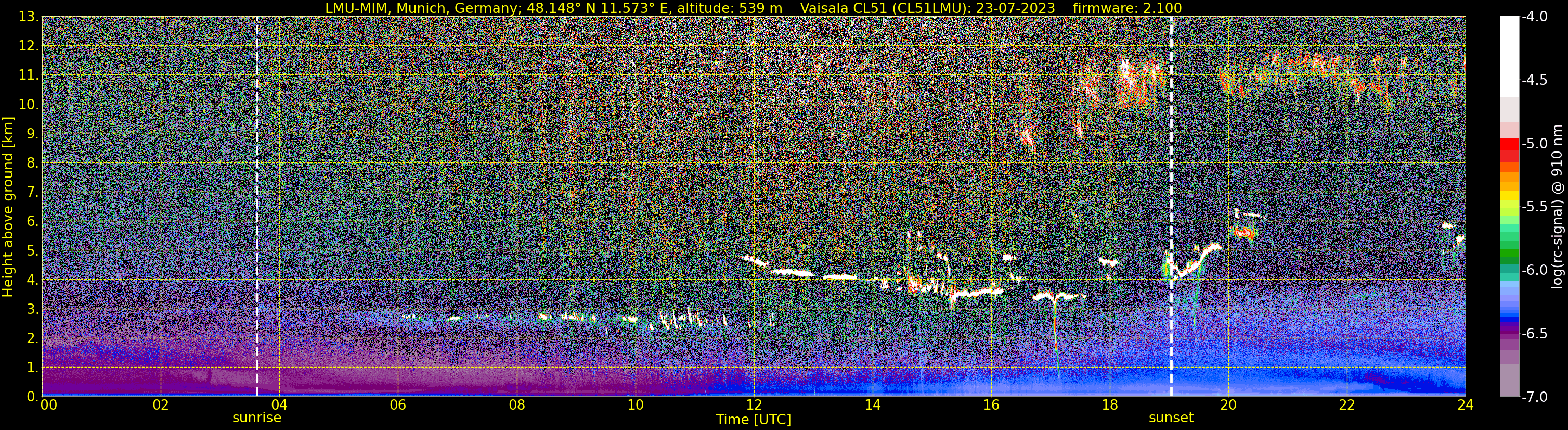
Task: Click the '04' tick on the time axis
Action: pyautogui.click(x=279, y=405)
